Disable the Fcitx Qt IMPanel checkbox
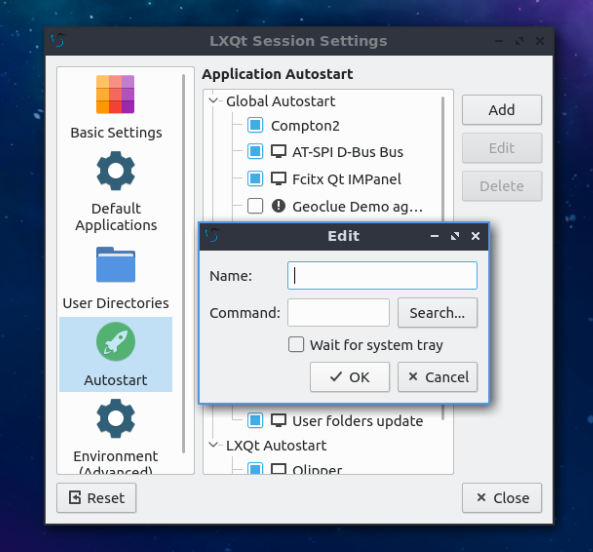Viewport: 593px width, 552px height. pos(255,179)
